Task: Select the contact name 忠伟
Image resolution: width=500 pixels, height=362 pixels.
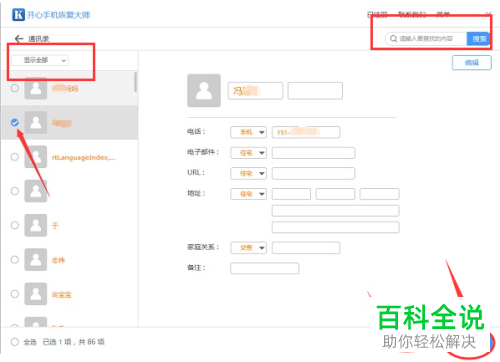Action: (x=58, y=260)
